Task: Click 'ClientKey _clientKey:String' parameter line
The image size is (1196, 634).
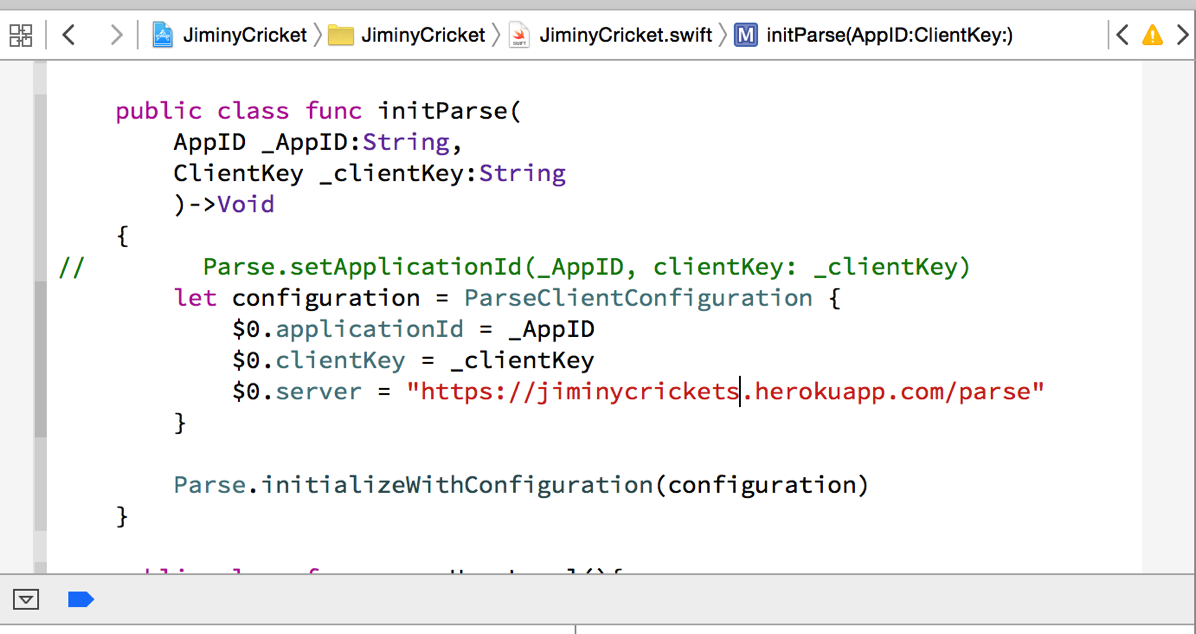Action: point(370,174)
